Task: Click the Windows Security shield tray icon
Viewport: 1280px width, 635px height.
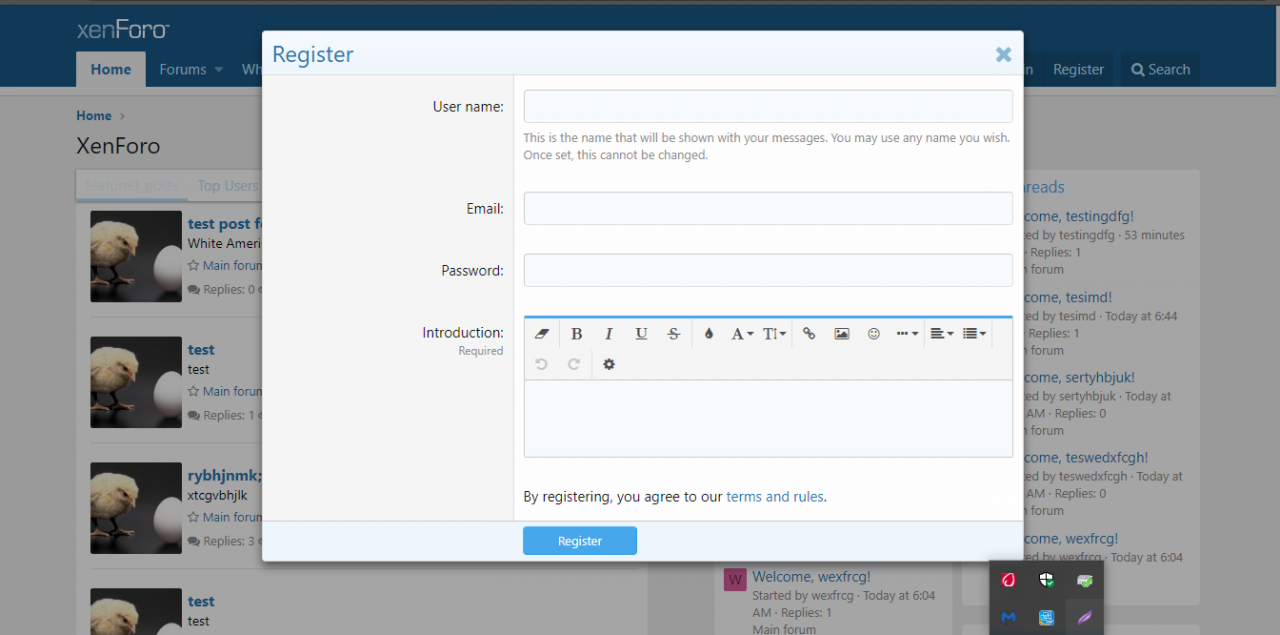Action: (1046, 580)
